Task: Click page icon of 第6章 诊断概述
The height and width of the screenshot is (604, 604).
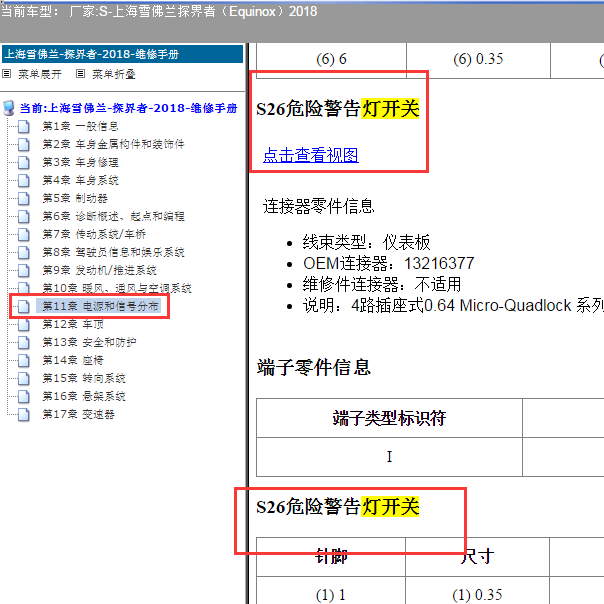Action: coord(24,216)
